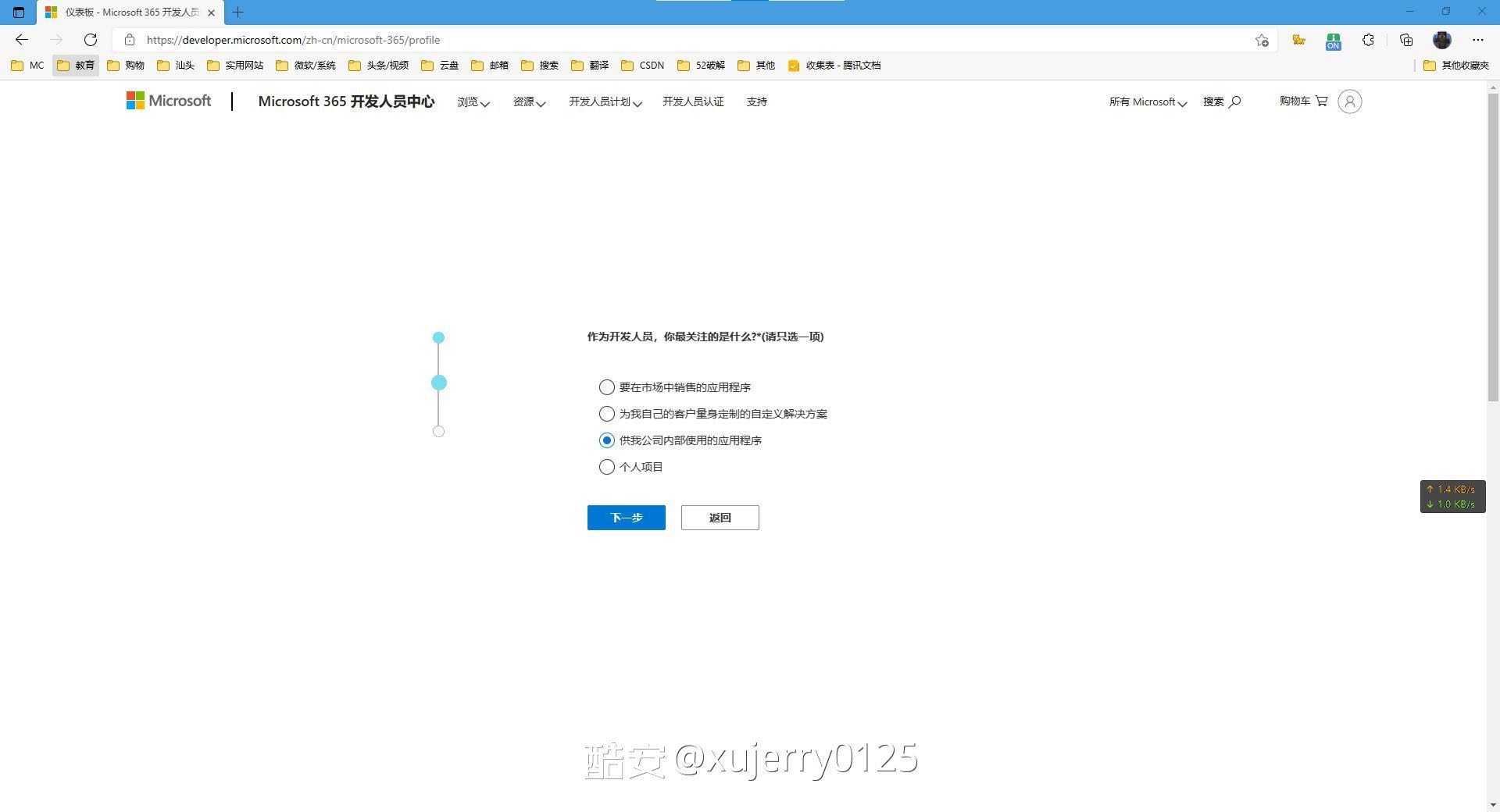
Task: Click the user account avatar icon
Action: 1349,101
